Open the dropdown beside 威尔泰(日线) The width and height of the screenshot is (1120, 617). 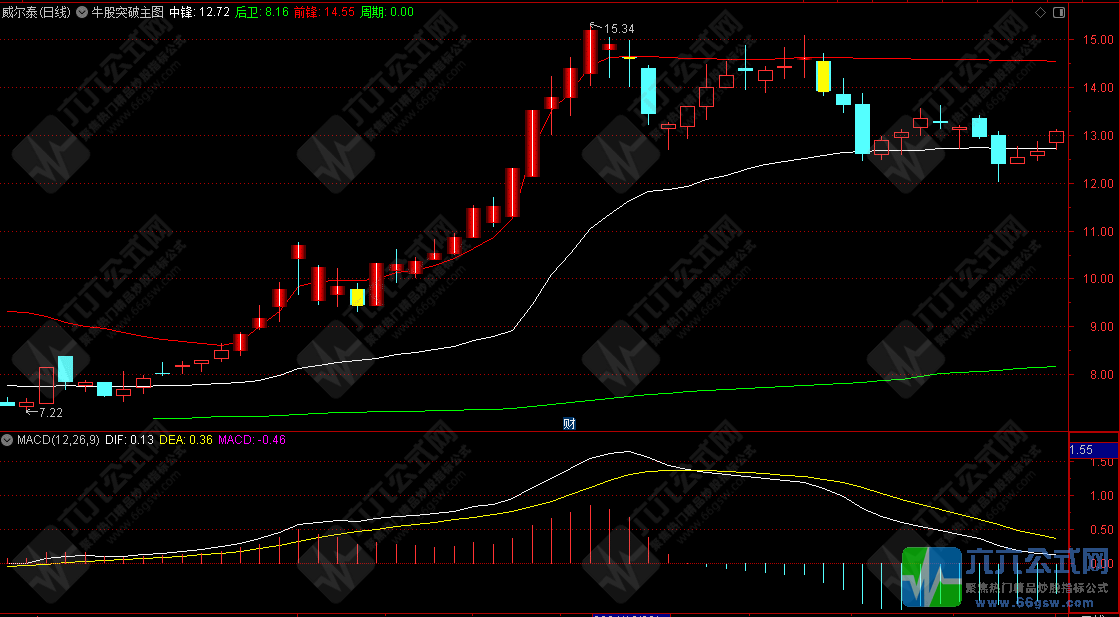(x=80, y=11)
